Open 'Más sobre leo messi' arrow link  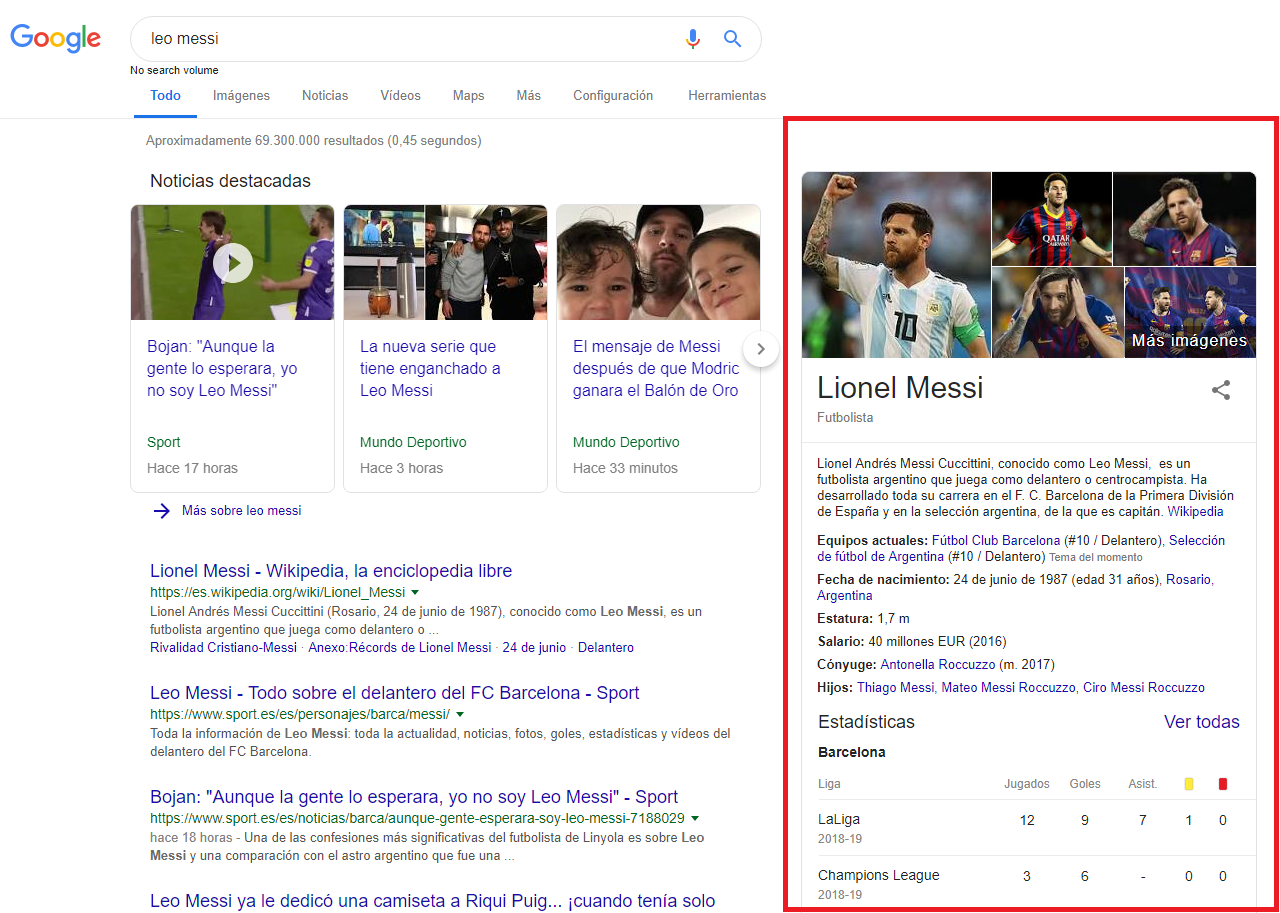point(227,510)
